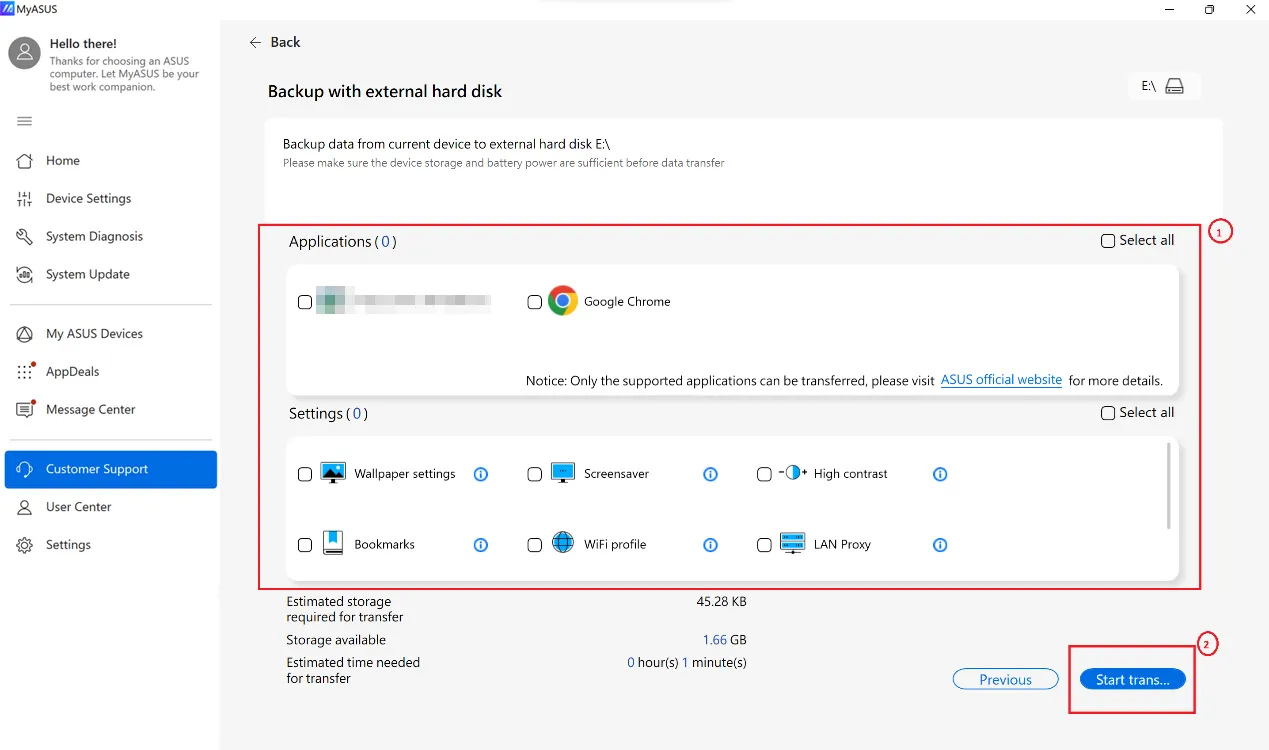Screen dimensions: 1269x750
Task: Go back using the Back arrow
Action: (x=256, y=42)
